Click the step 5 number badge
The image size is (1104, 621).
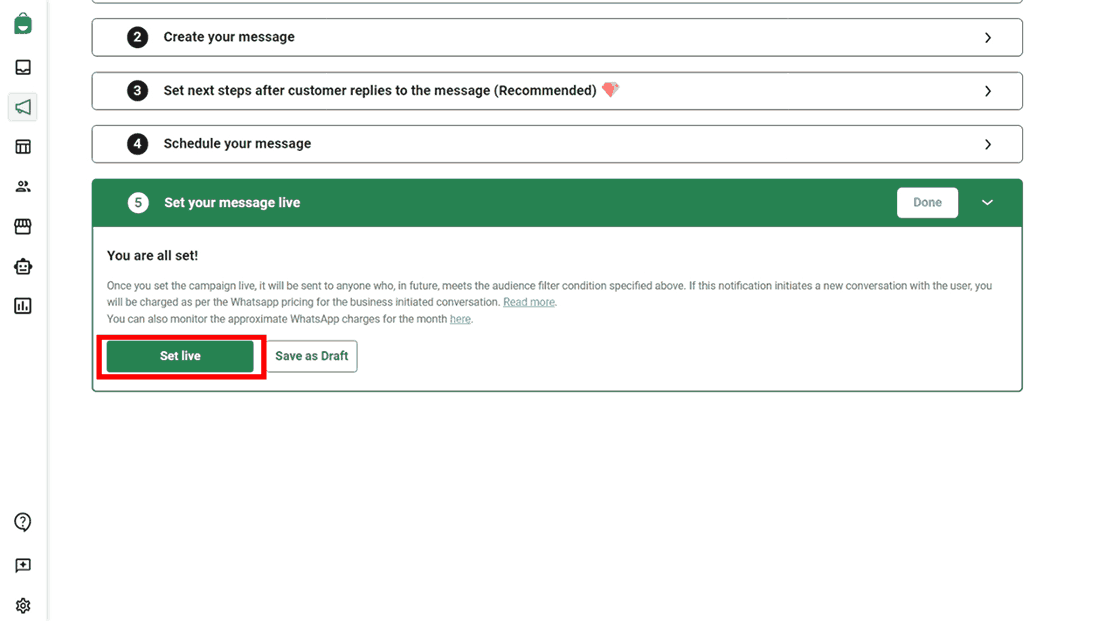[138, 203]
